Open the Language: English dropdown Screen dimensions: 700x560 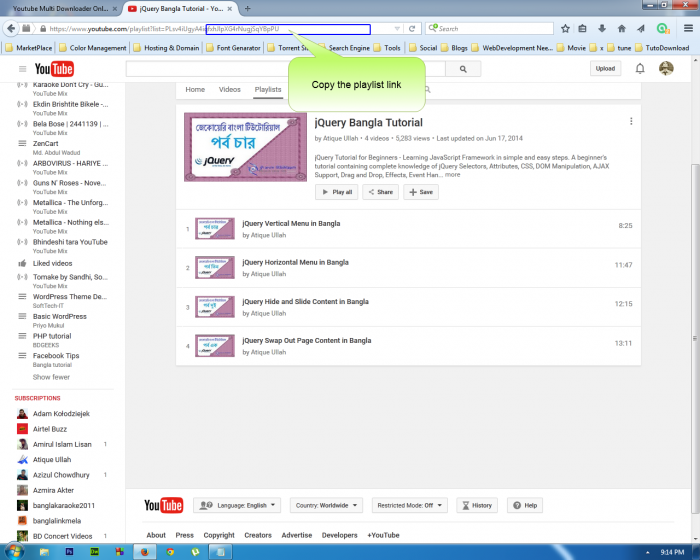[237, 506]
